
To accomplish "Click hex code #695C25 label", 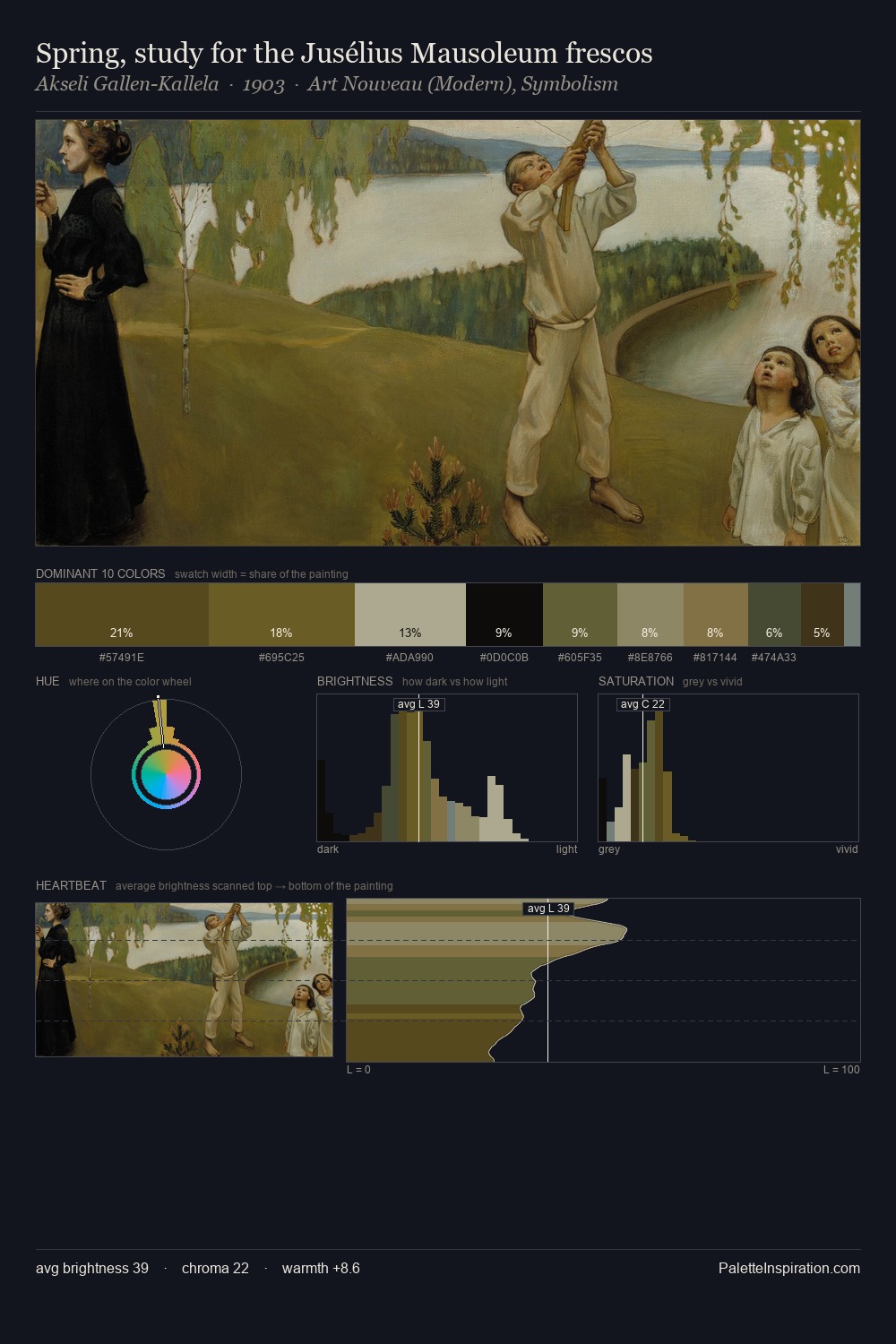I will [x=281, y=658].
